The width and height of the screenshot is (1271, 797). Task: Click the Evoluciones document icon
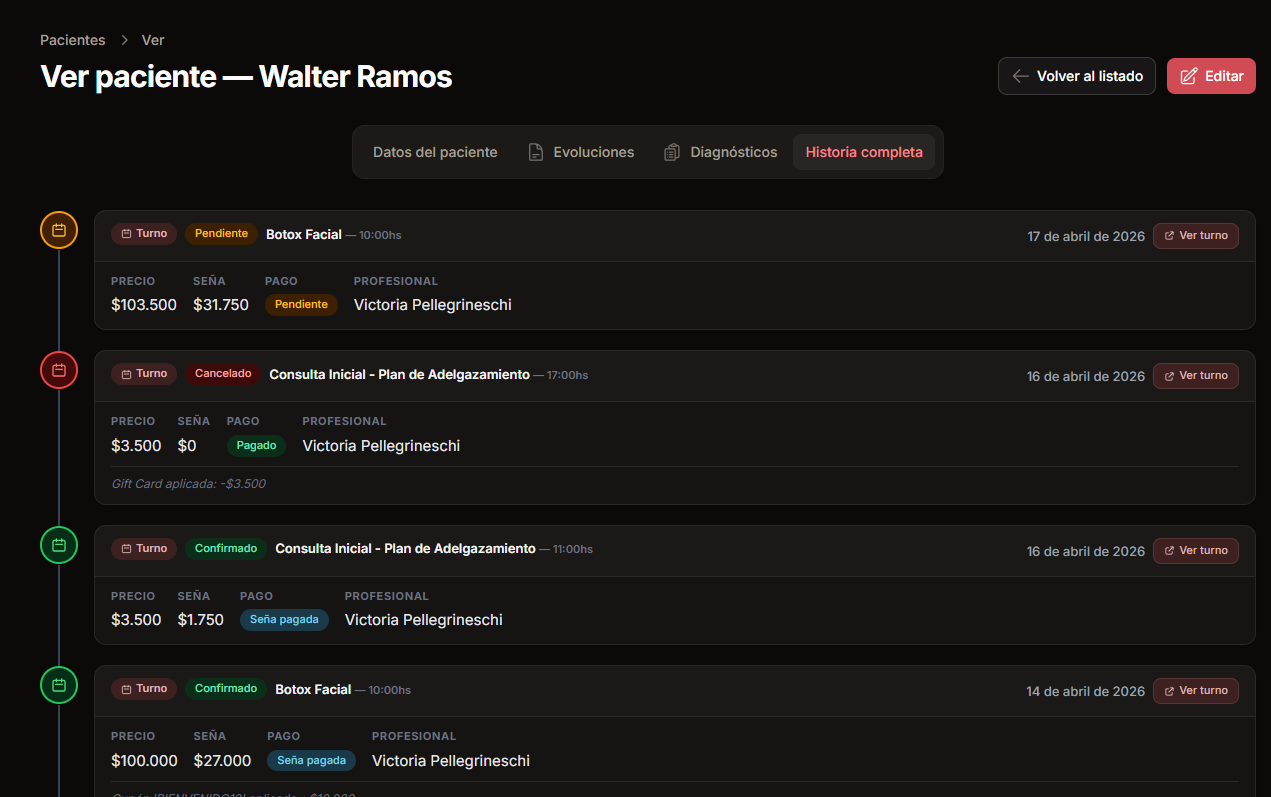point(536,152)
